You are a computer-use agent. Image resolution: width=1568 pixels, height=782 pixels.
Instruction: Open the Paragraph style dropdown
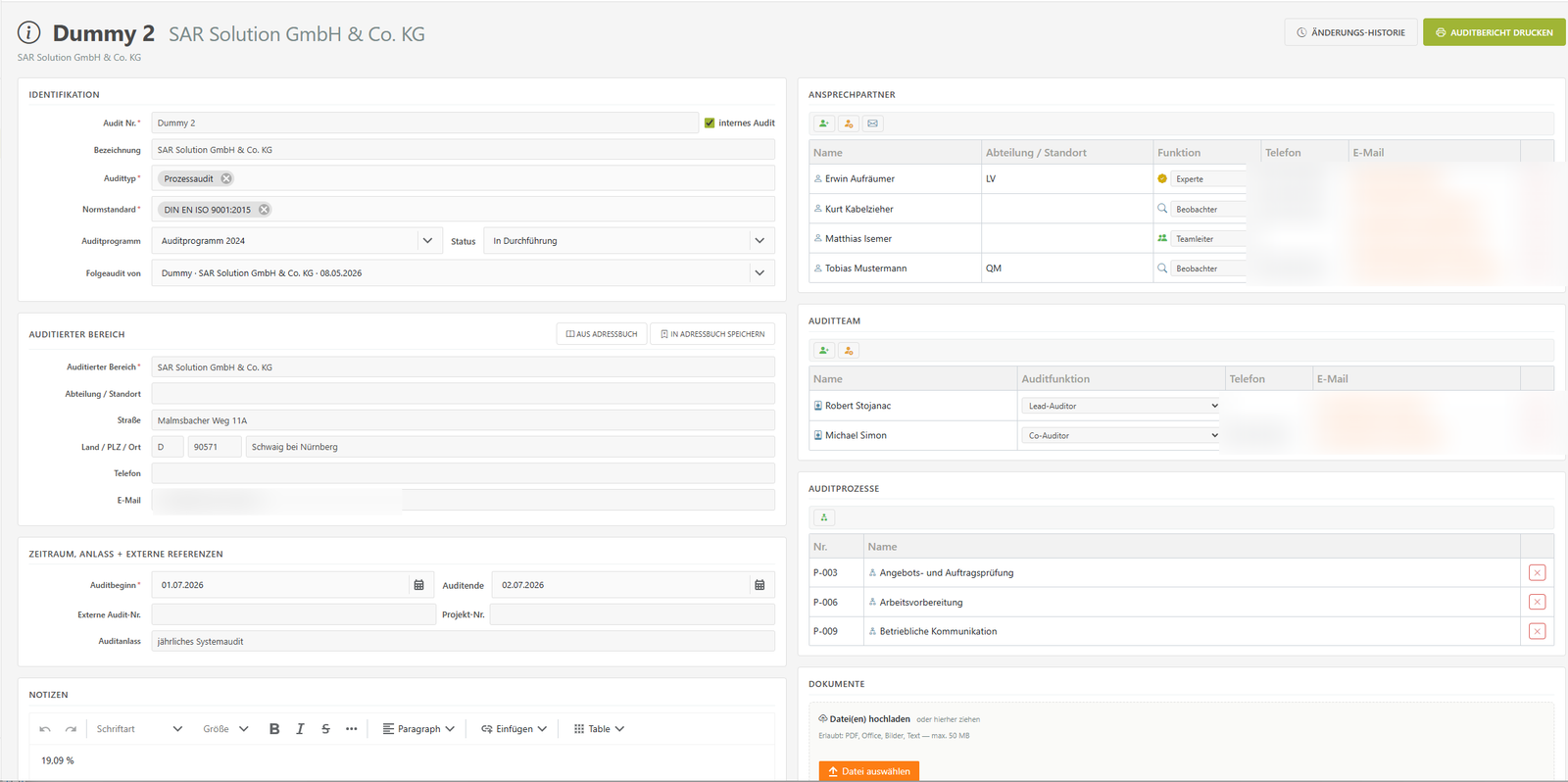418,729
